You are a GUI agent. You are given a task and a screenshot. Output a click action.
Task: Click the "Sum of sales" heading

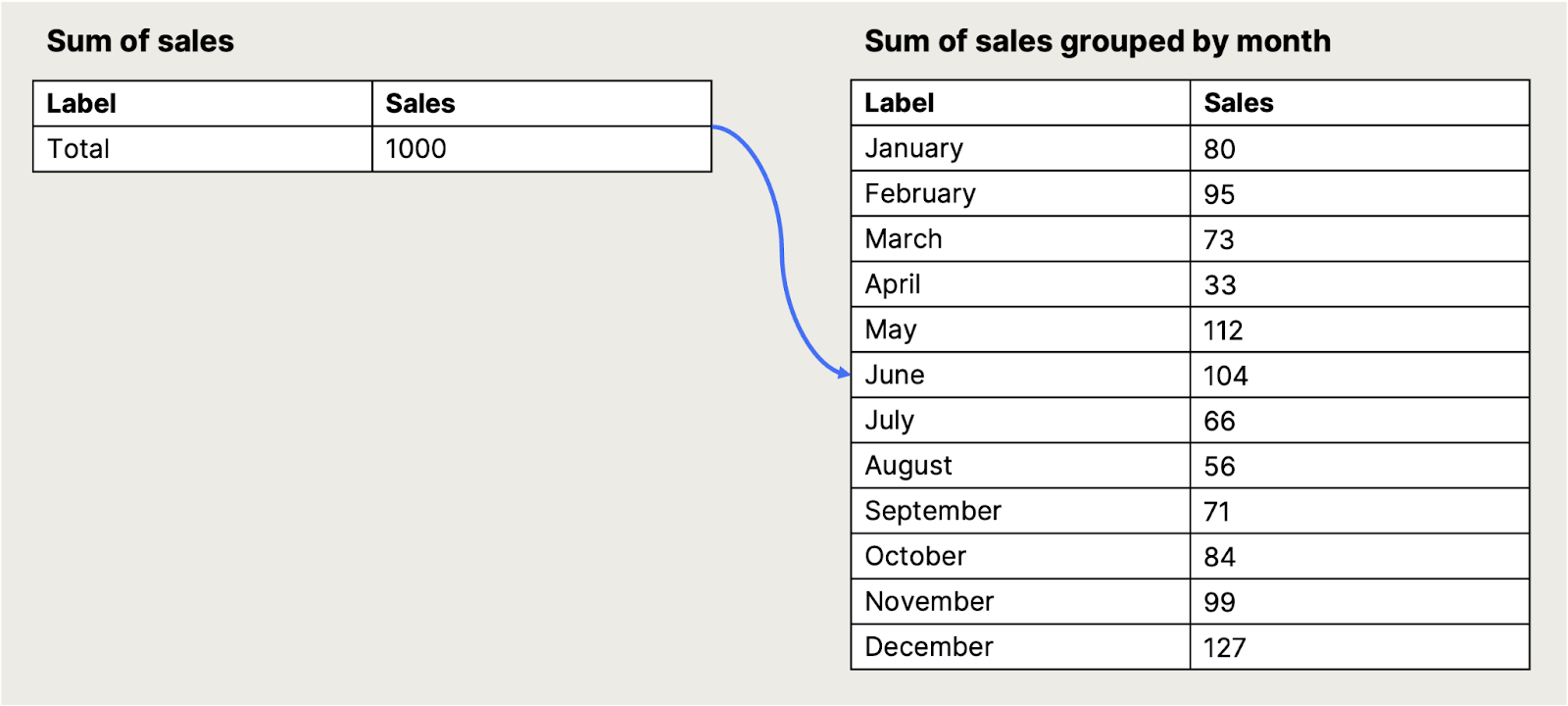coord(140,41)
